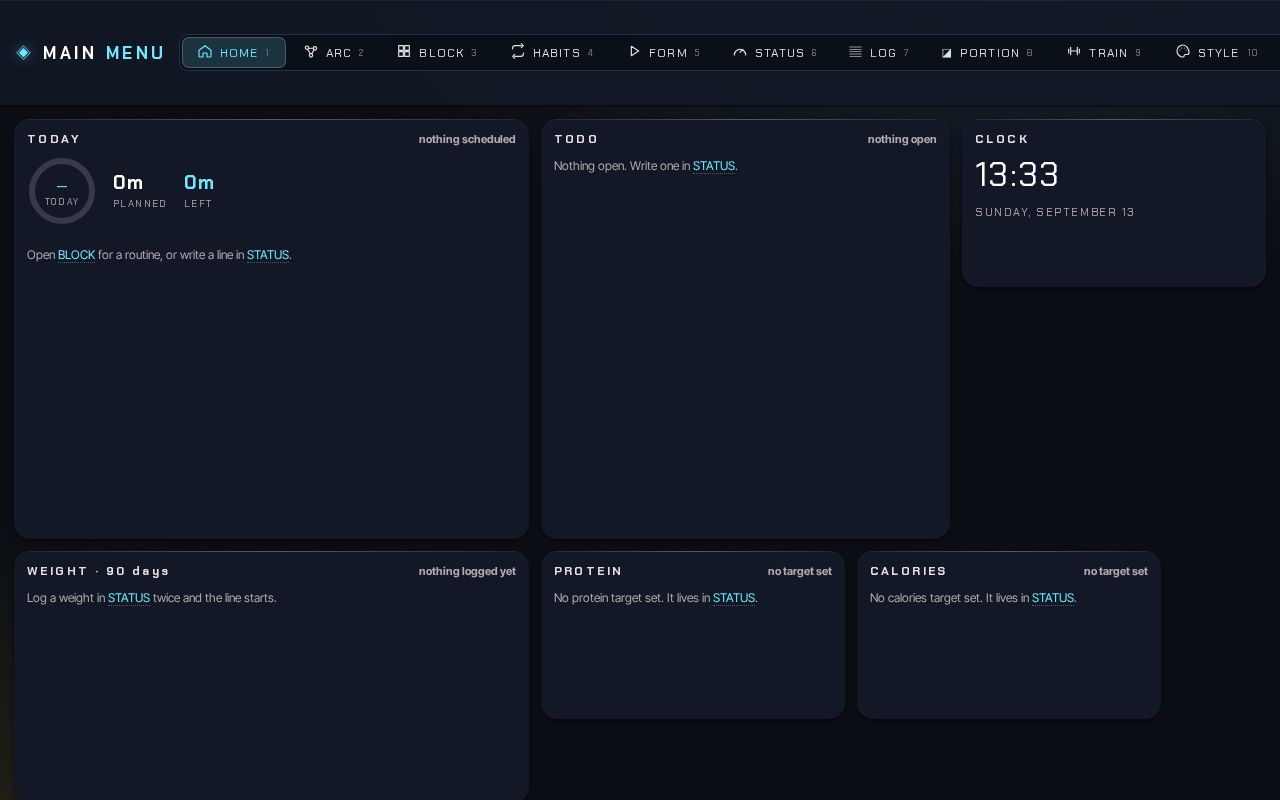Viewport: 1280px width, 800px height.
Task: Click the SUNDAY, SEPTEMBER 13 date
Action: pos(1055,212)
